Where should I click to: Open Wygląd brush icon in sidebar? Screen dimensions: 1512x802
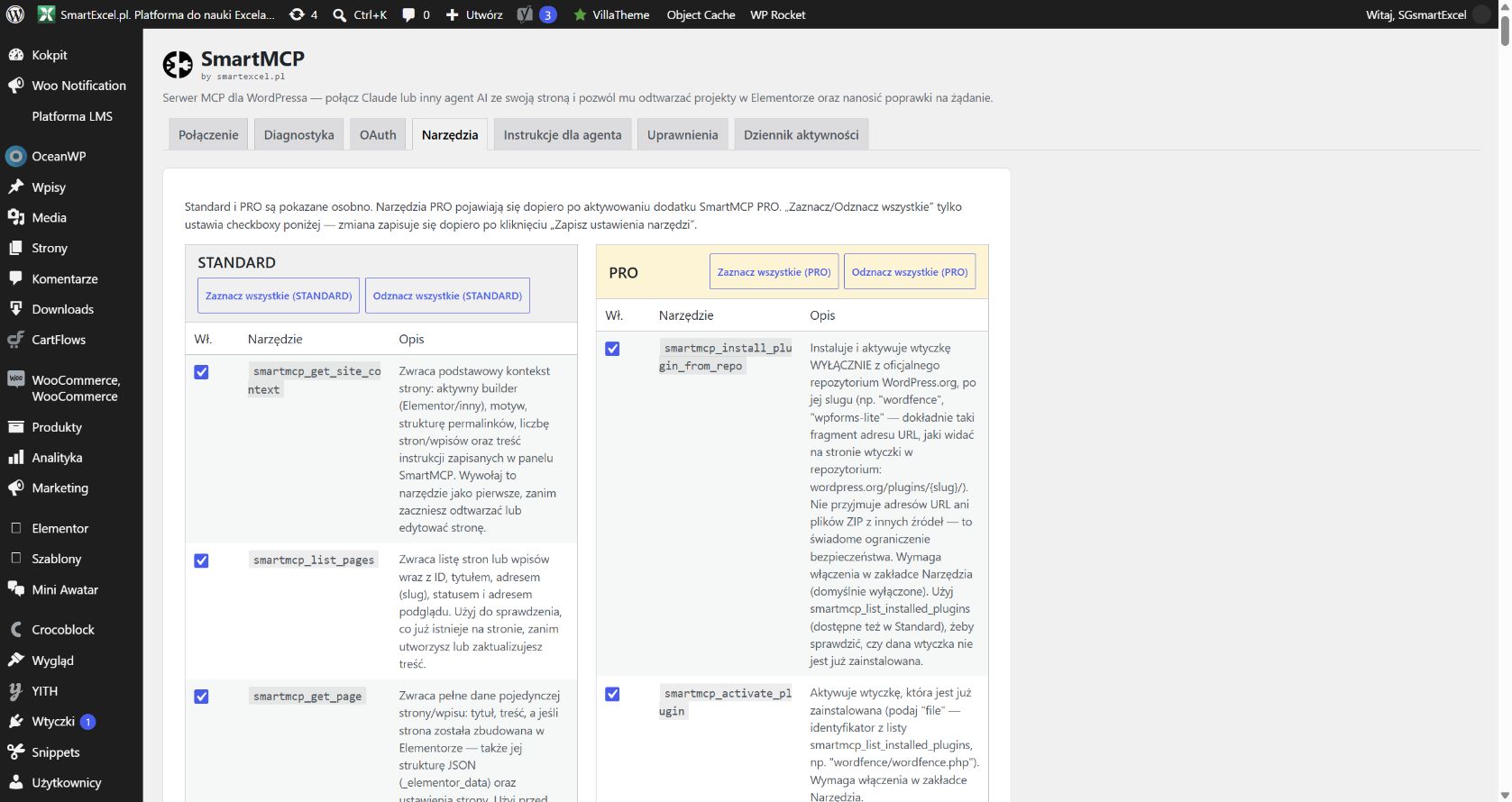pos(15,661)
